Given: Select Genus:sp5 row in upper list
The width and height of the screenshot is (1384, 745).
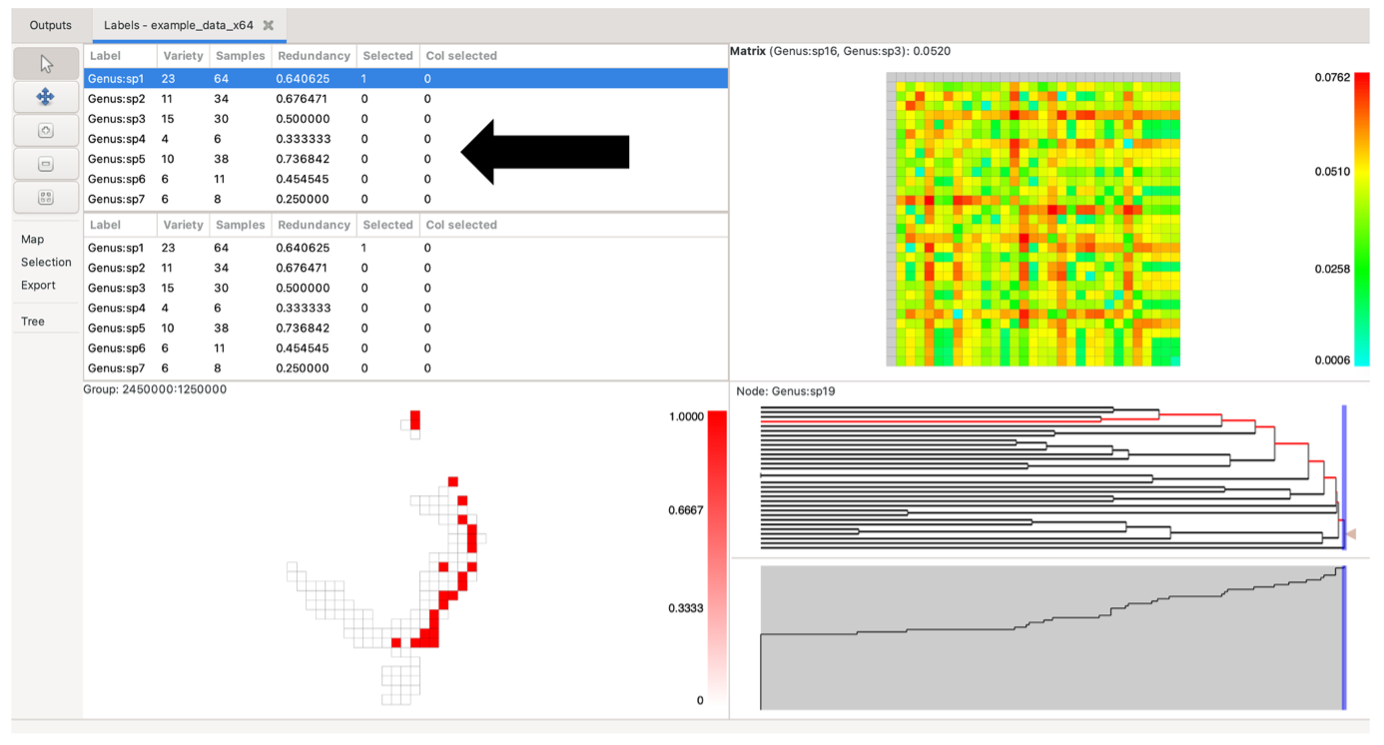Looking at the screenshot, I should pyautogui.click(x=117, y=158).
